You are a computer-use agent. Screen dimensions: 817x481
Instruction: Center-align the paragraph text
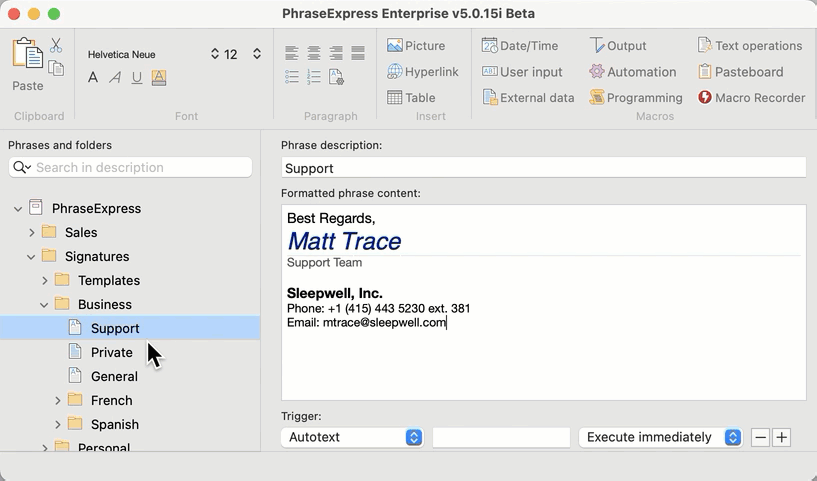click(314, 53)
